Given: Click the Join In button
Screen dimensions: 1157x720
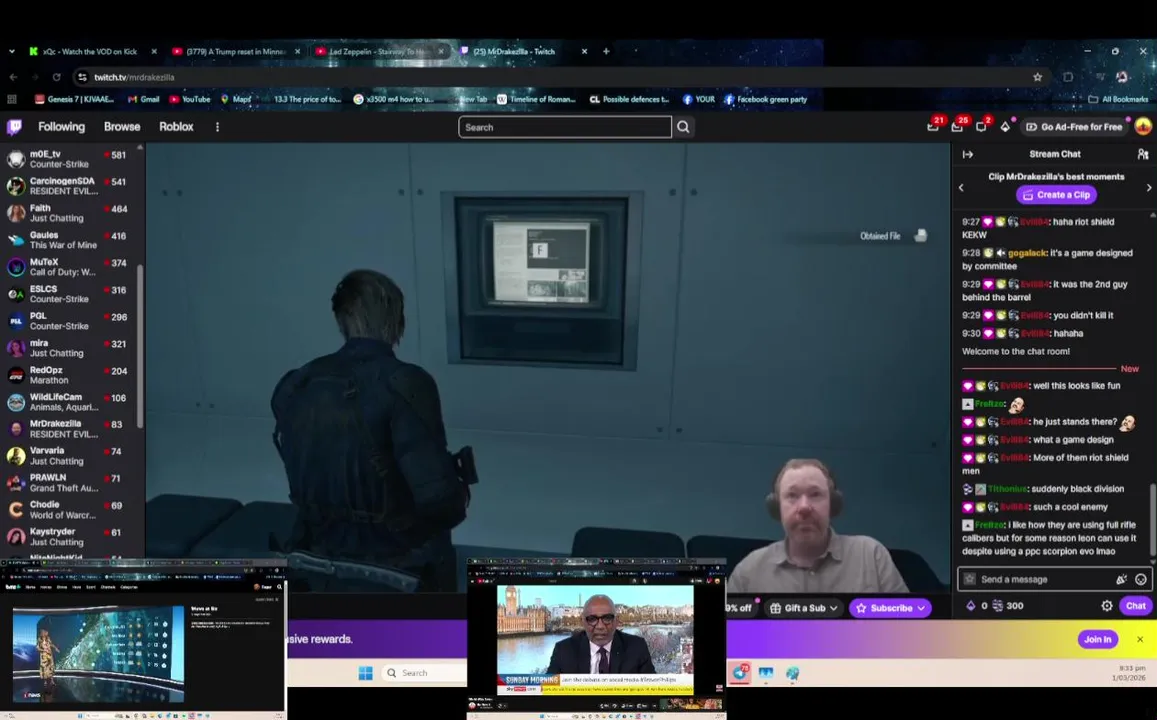Looking at the screenshot, I should coord(1097,640).
